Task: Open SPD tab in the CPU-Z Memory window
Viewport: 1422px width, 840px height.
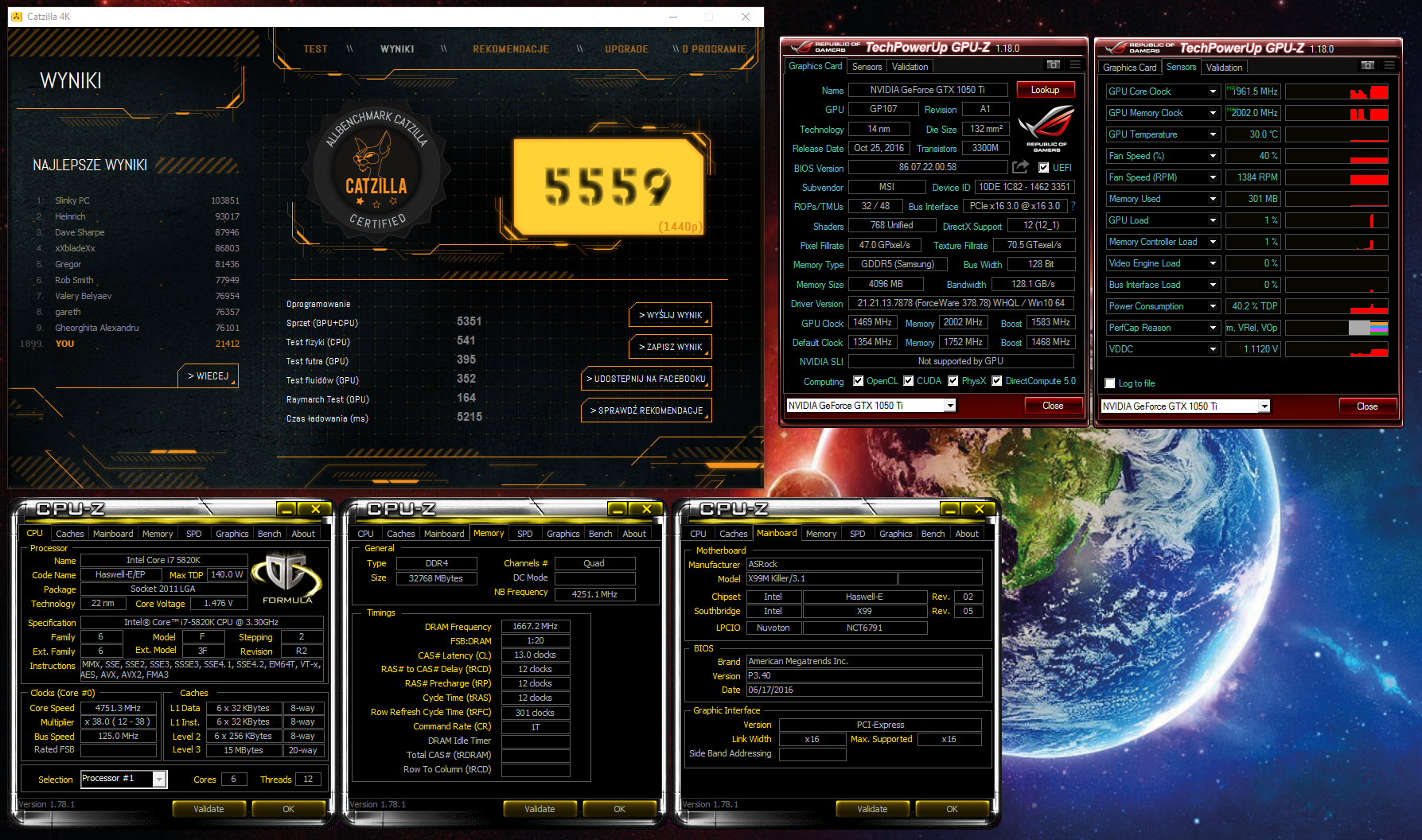Action: [x=525, y=534]
